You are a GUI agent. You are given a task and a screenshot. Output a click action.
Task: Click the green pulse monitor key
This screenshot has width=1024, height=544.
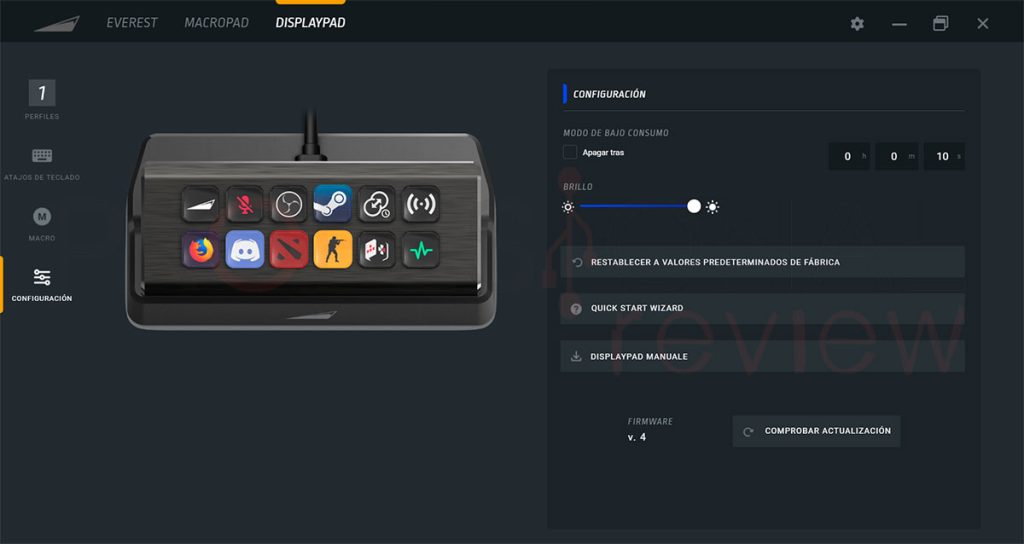(x=421, y=249)
